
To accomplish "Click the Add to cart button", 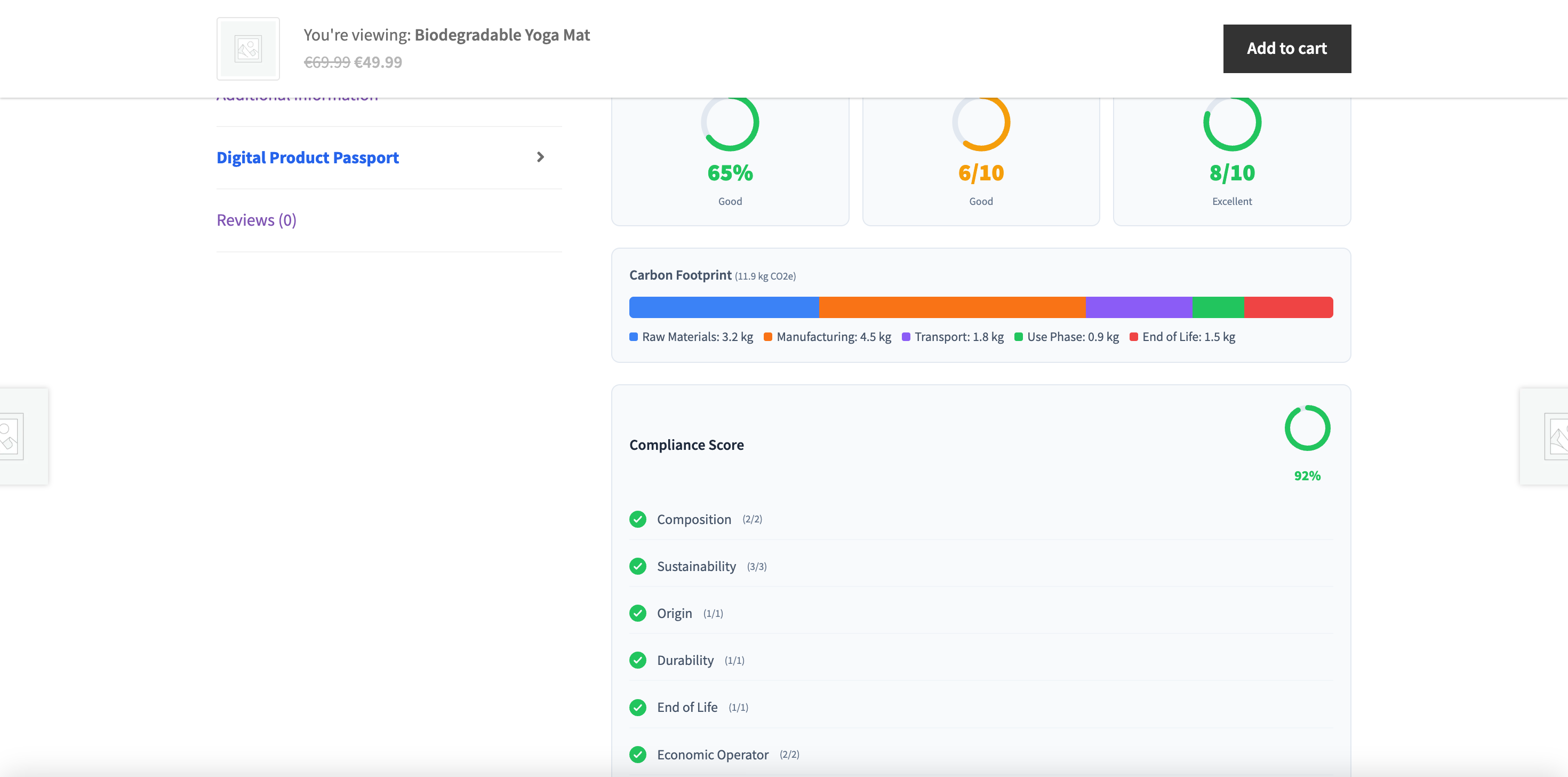I will (1287, 49).
